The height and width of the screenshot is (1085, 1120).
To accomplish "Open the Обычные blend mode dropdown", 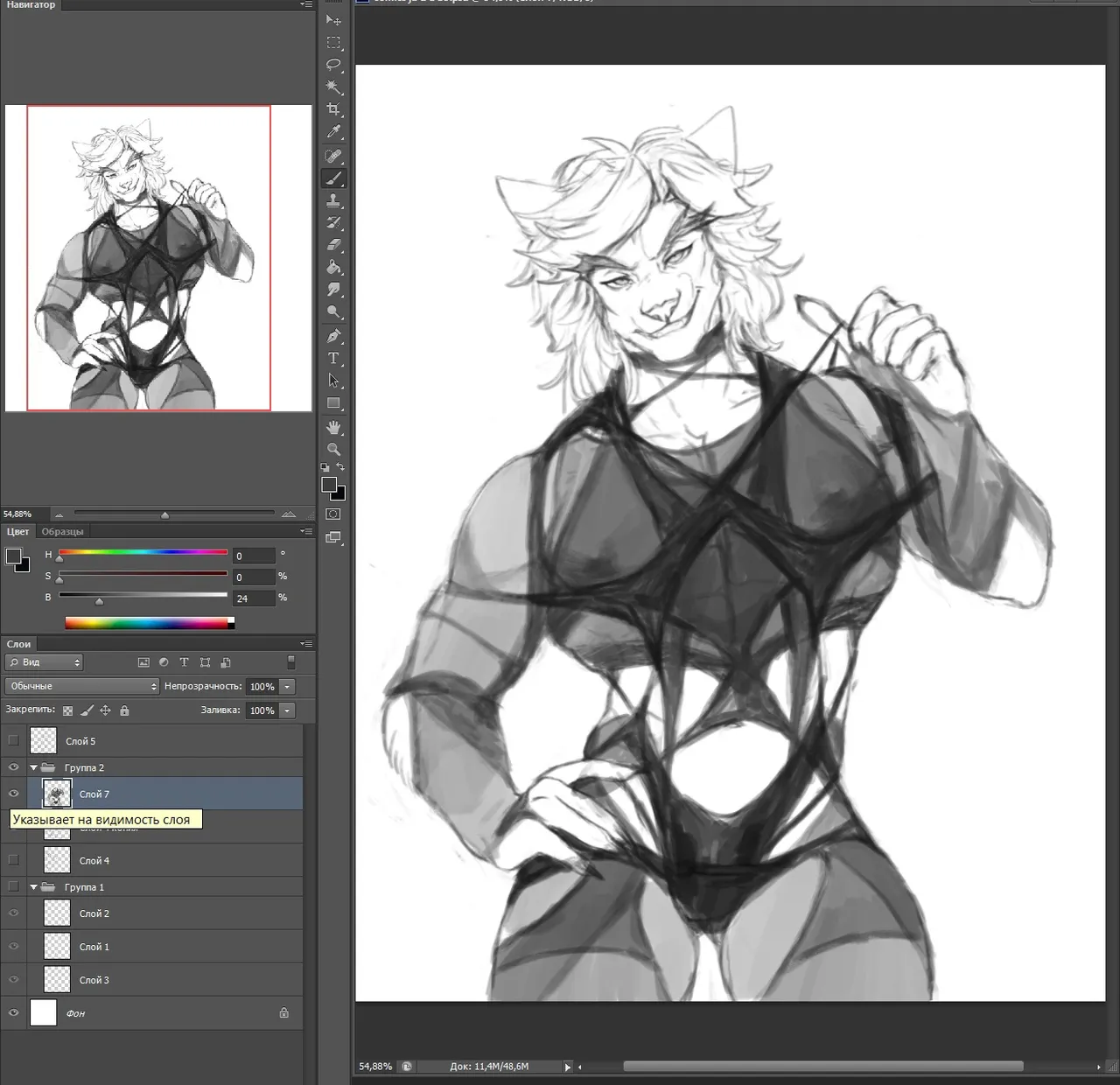I will point(81,686).
